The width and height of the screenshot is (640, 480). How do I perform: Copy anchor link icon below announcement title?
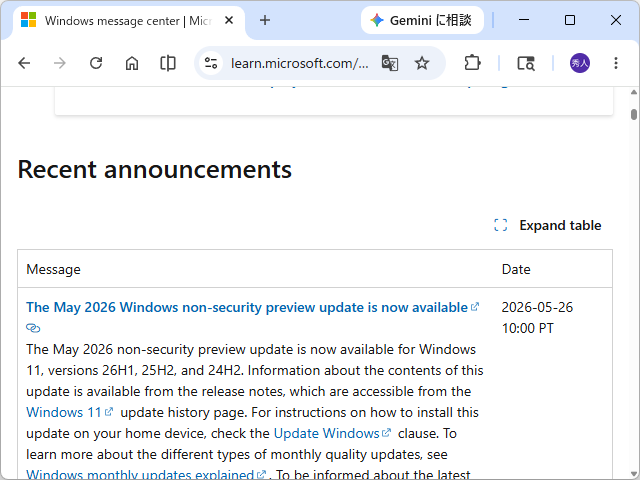coord(33,328)
